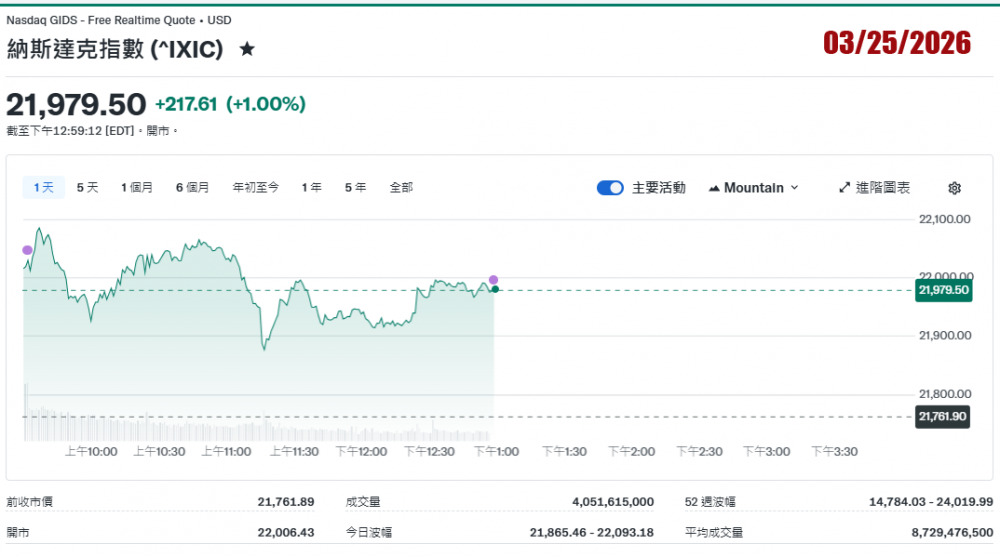Click the purple event dot at chart start
Image resolution: width=1000 pixels, height=557 pixels.
(x=27, y=250)
